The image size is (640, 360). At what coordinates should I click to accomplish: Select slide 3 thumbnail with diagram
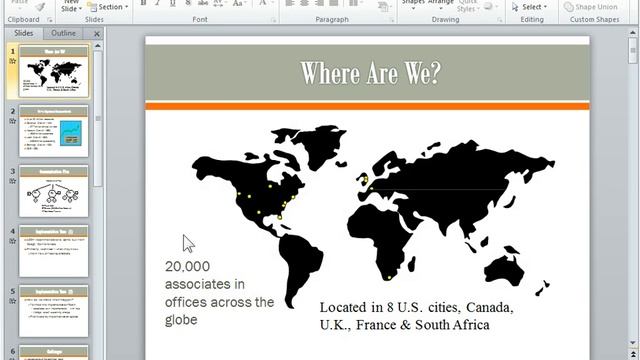pyautogui.click(x=53, y=191)
